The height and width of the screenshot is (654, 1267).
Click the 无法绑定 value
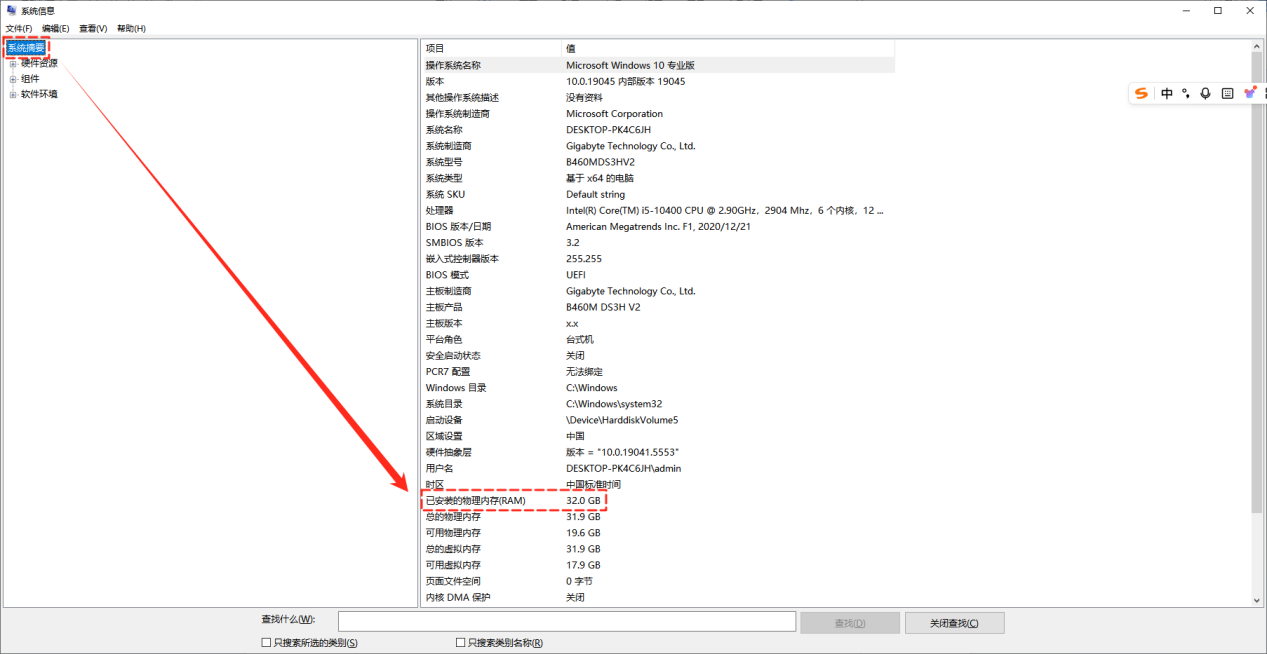[584, 371]
